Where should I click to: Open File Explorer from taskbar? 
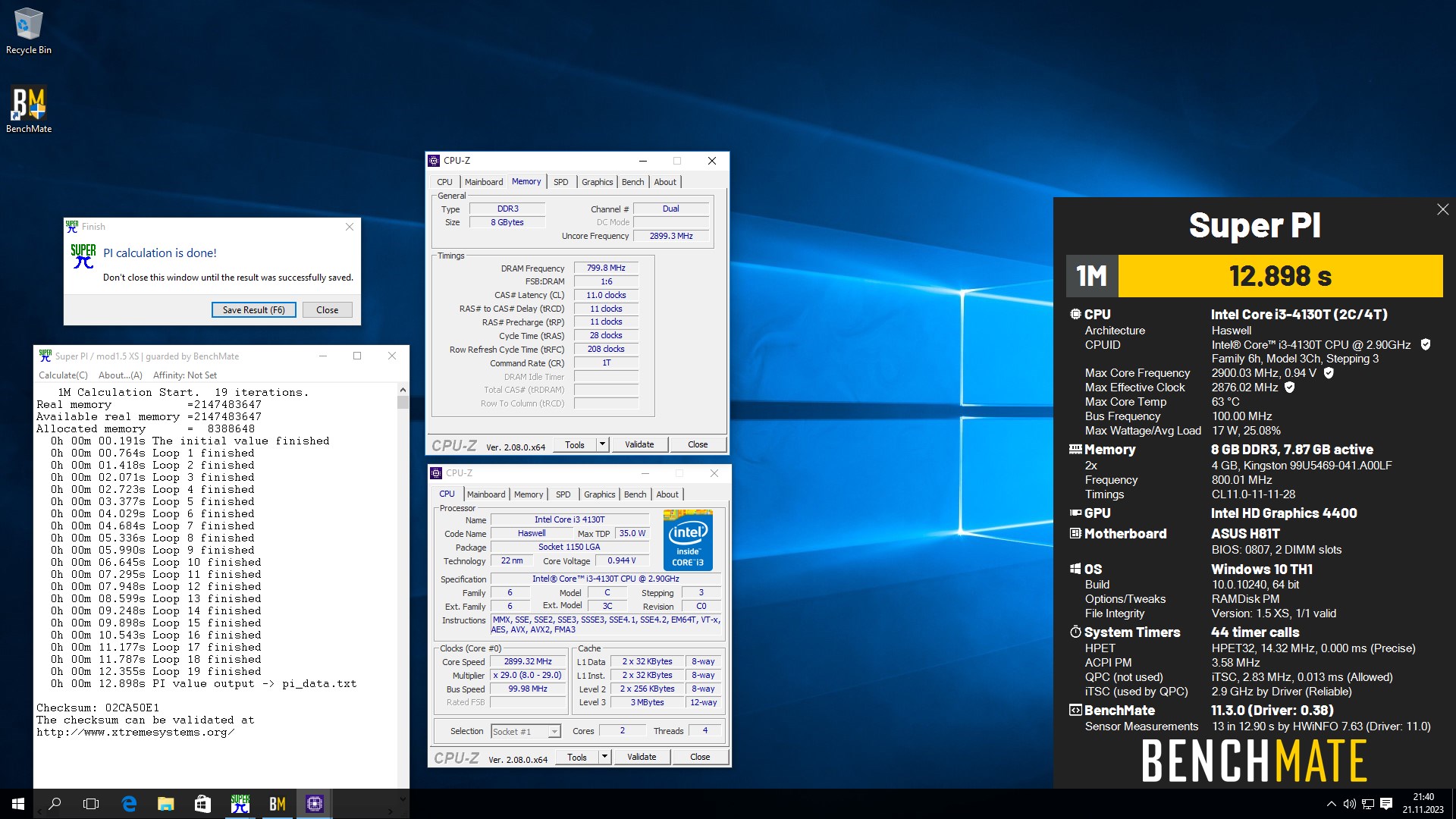tap(165, 804)
